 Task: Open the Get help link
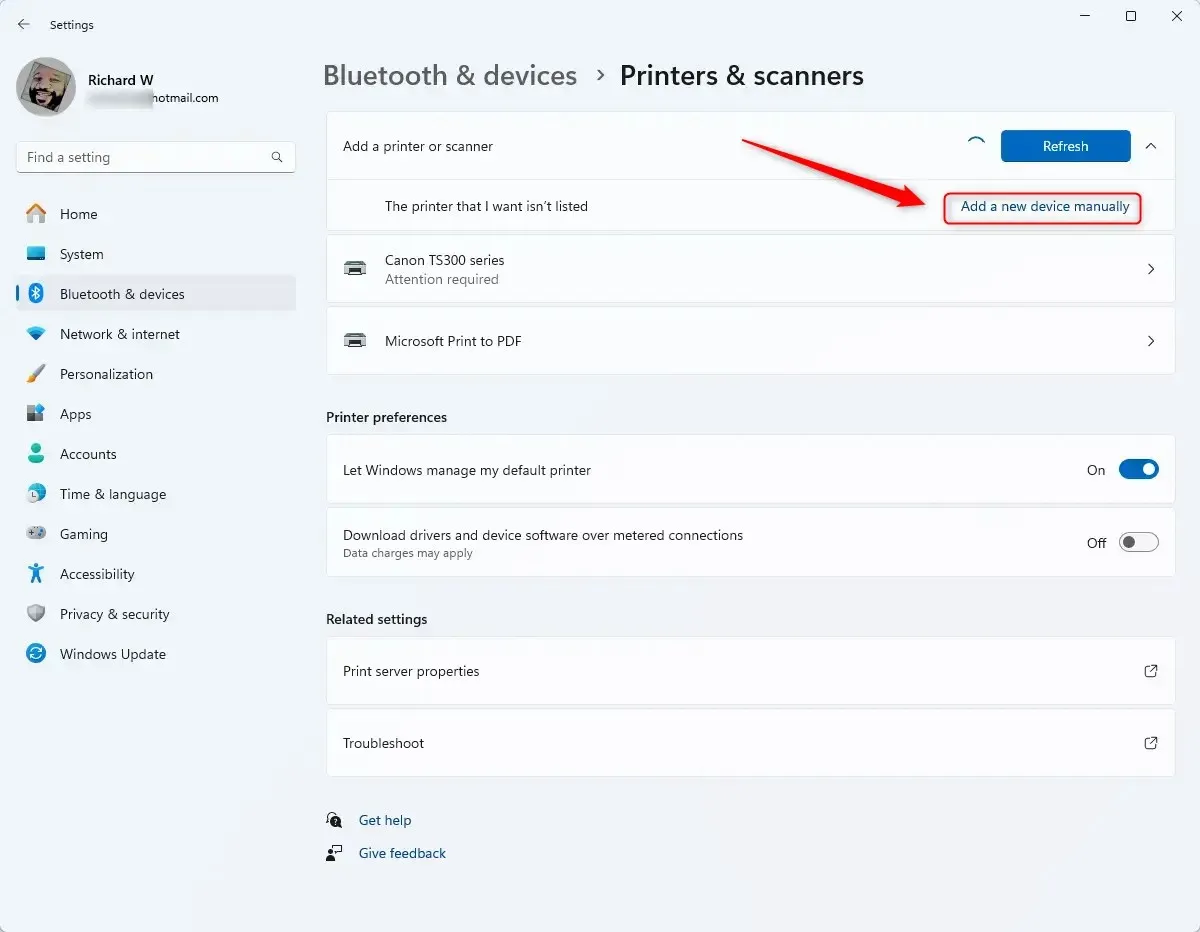tap(385, 820)
